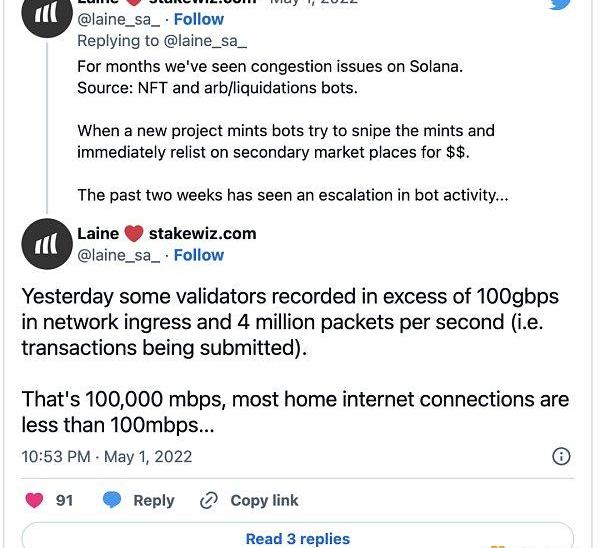Click Laine's avatar on the second tweet
600x548 pixels.
[x=46, y=243]
